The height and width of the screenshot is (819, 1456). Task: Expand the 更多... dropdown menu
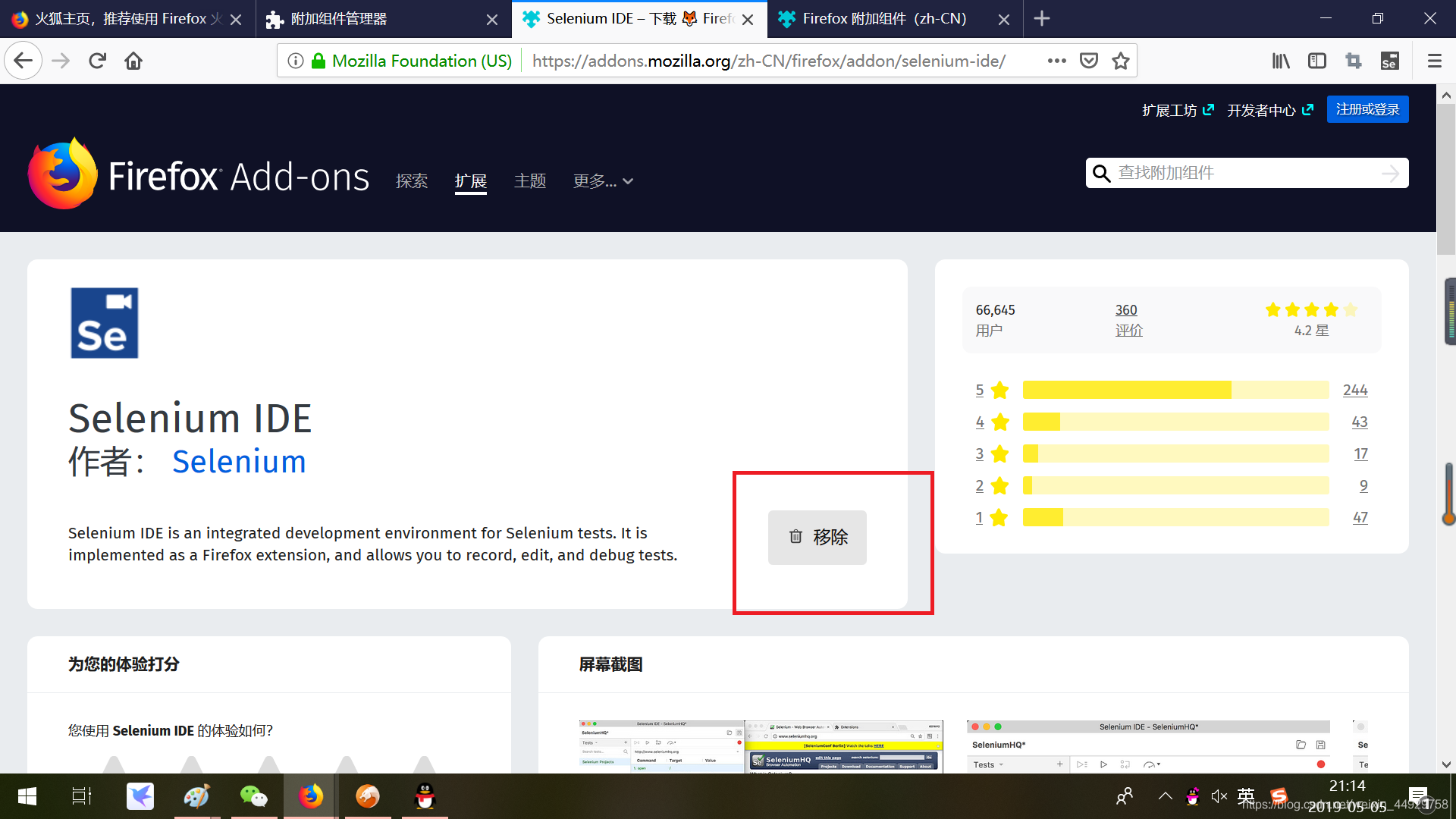point(603,181)
